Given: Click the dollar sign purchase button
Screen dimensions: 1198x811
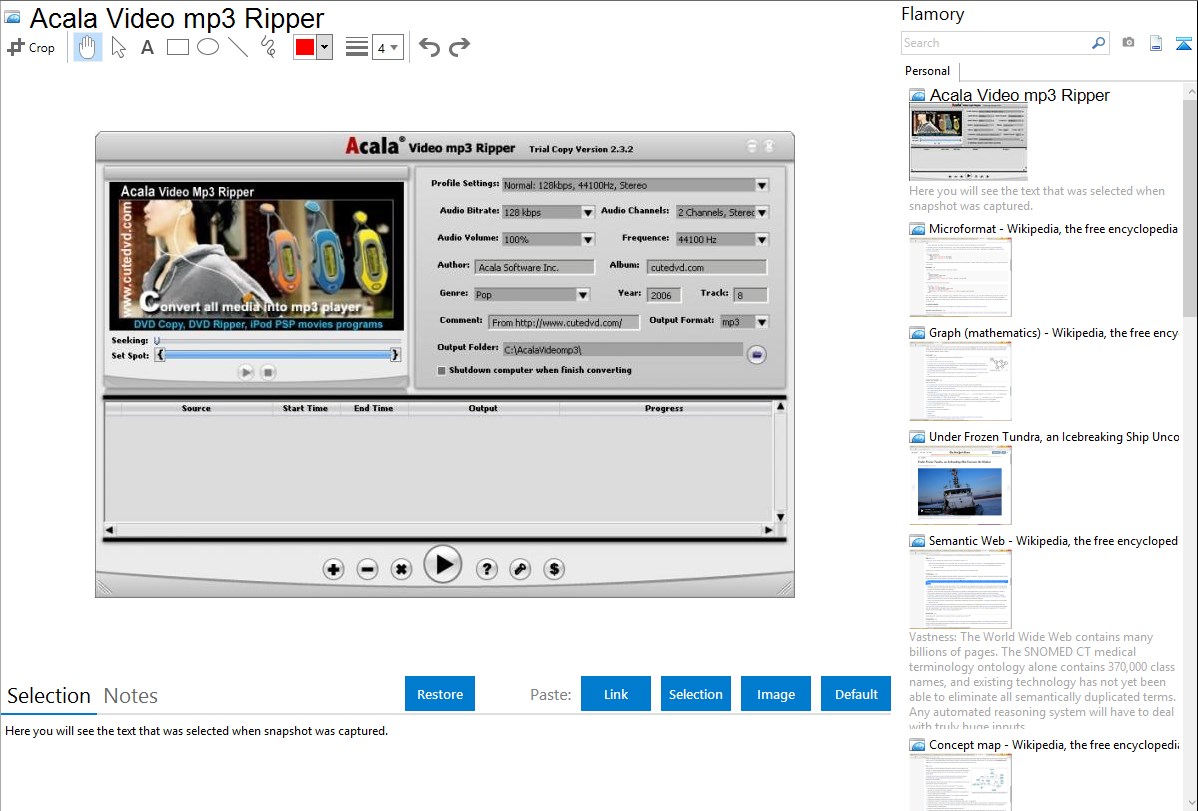Looking at the screenshot, I should 554,569.
